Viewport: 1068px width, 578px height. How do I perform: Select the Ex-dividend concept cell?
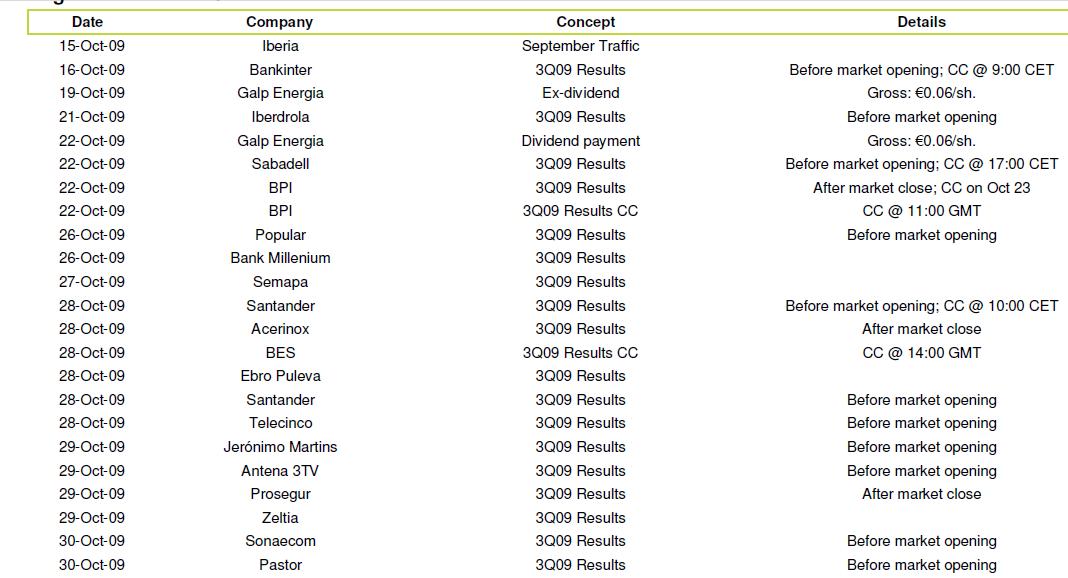(x=580, y=93)
